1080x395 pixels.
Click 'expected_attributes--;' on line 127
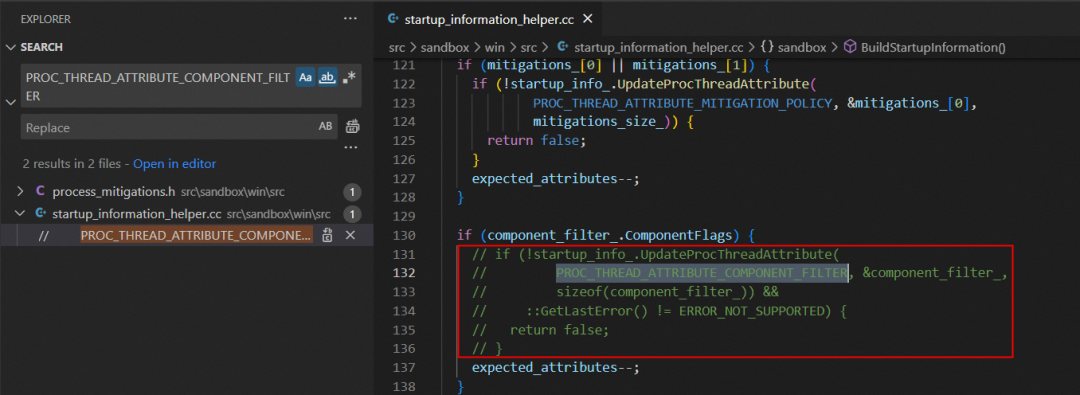[555, 179]
